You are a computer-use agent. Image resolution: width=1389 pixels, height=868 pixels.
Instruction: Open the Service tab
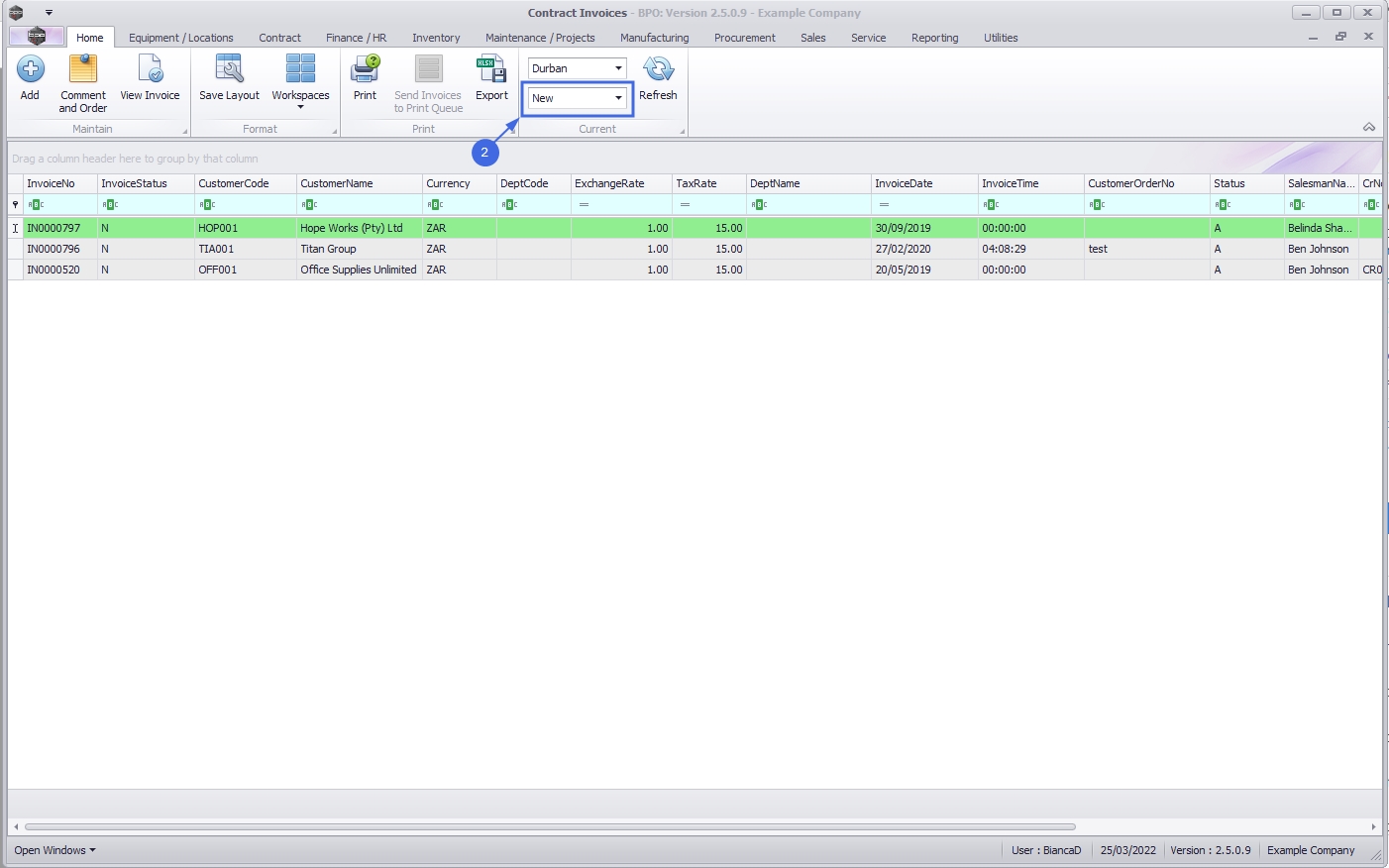point(869,38)
